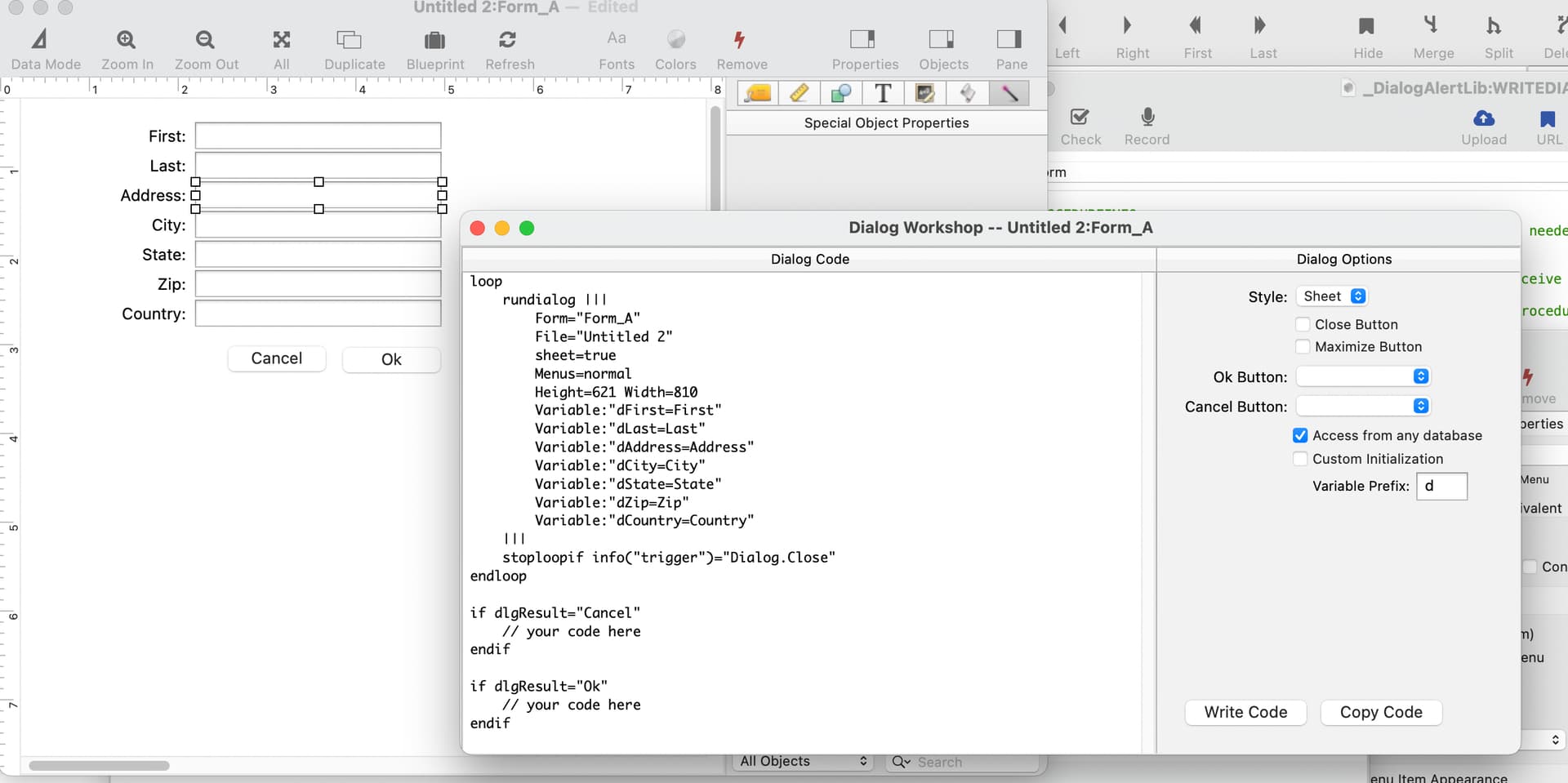The height and width of the screenshot is (783, 1568).
Task: Click the Zoom In magnifier icon
Action: click(x=126, y=39)
